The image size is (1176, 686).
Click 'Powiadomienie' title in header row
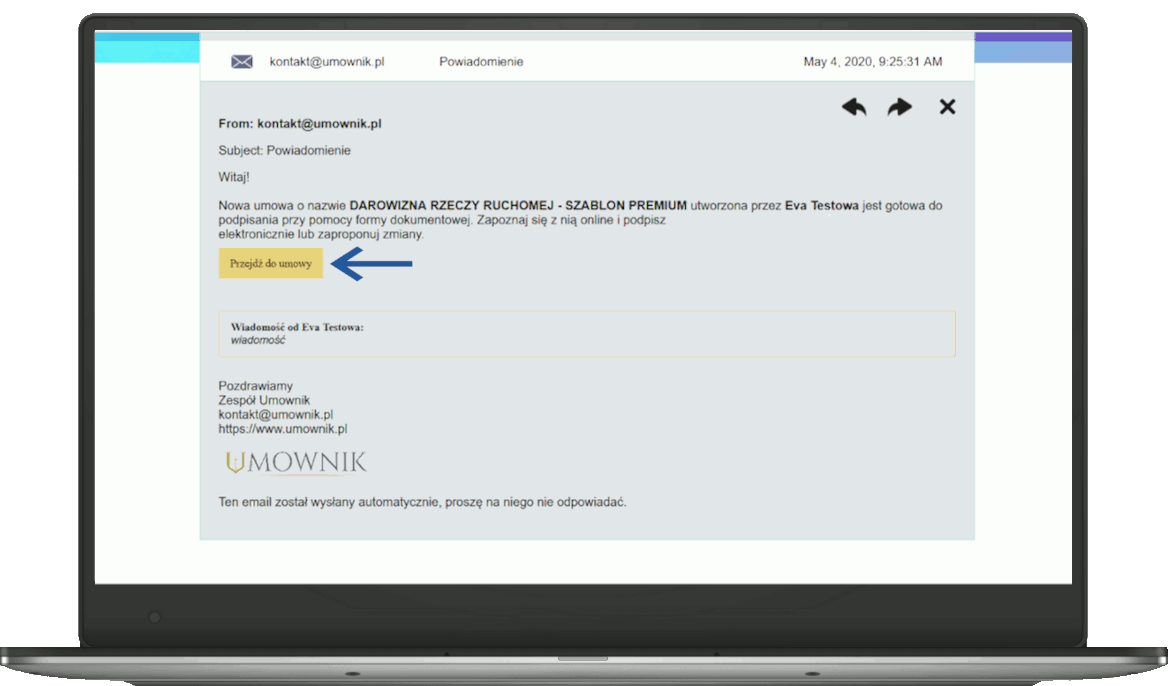tap(482, 61)
